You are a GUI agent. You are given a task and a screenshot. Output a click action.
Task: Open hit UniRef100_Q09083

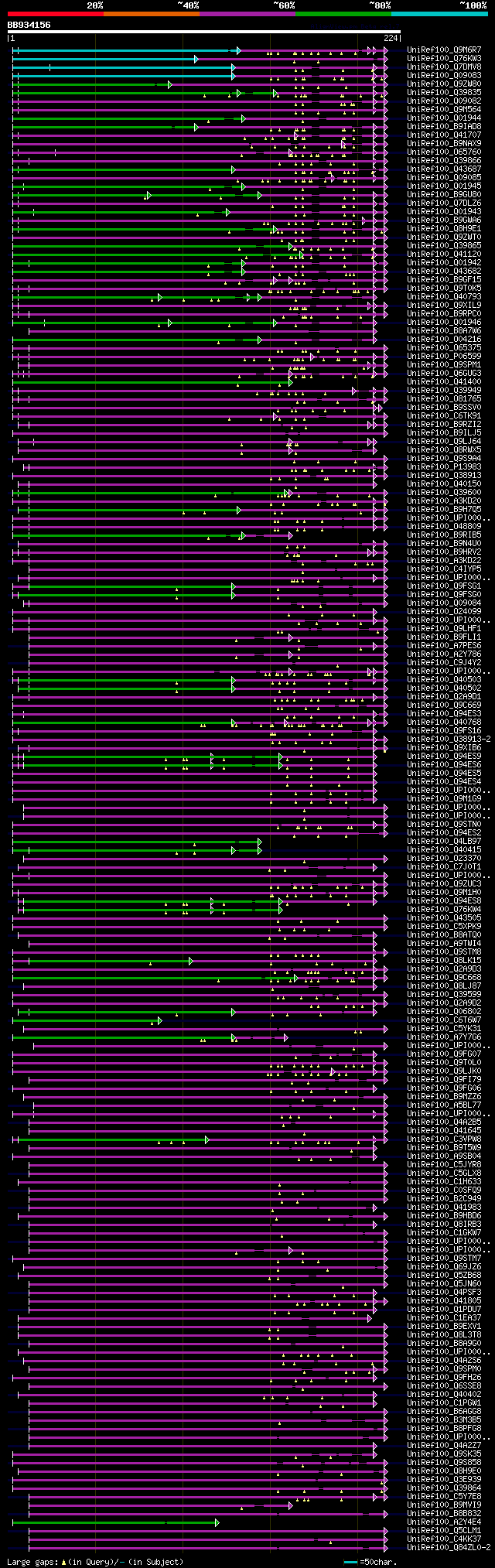[444, 75]
